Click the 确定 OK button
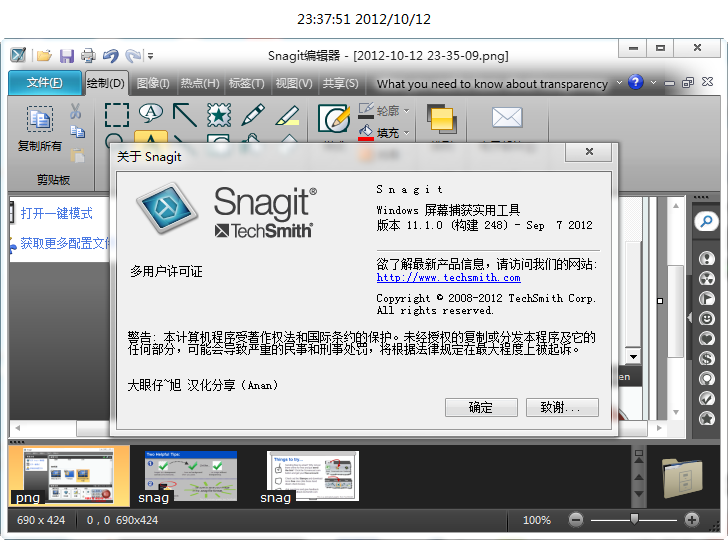 481,408
